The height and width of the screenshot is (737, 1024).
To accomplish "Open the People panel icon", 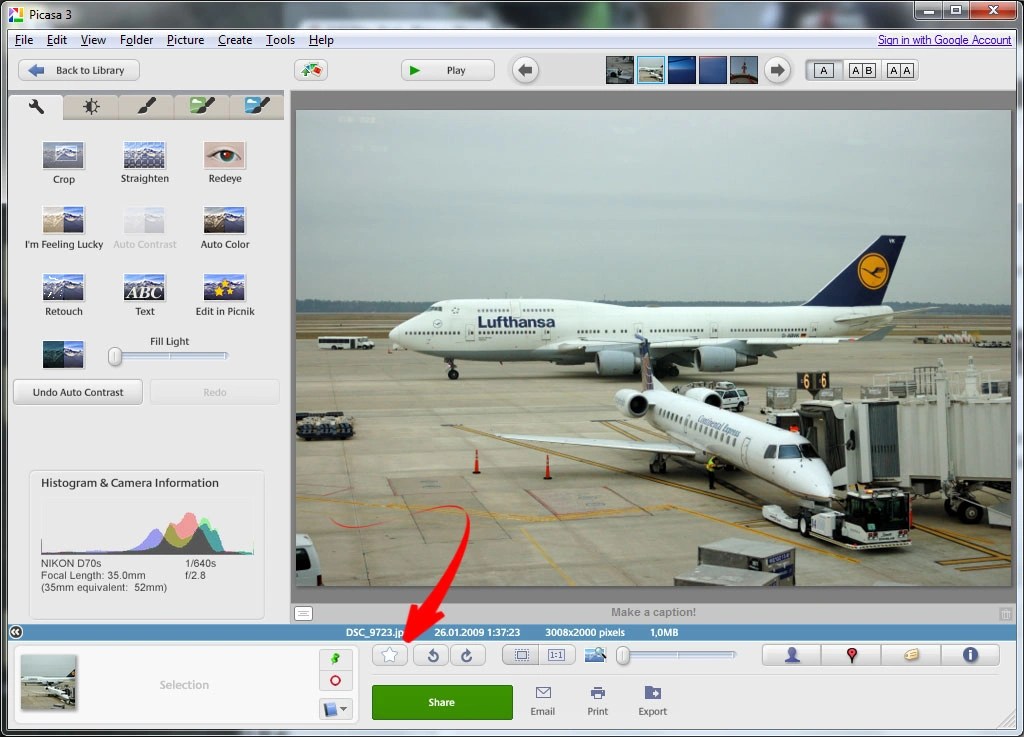I will (x=792, y=655).
